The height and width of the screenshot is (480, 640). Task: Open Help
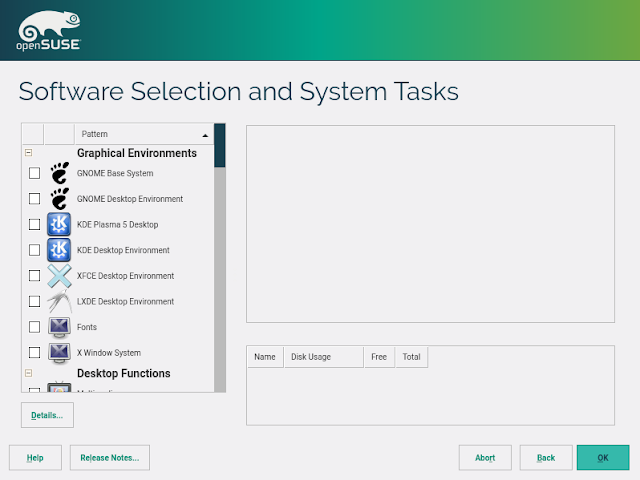coord(35,458)
